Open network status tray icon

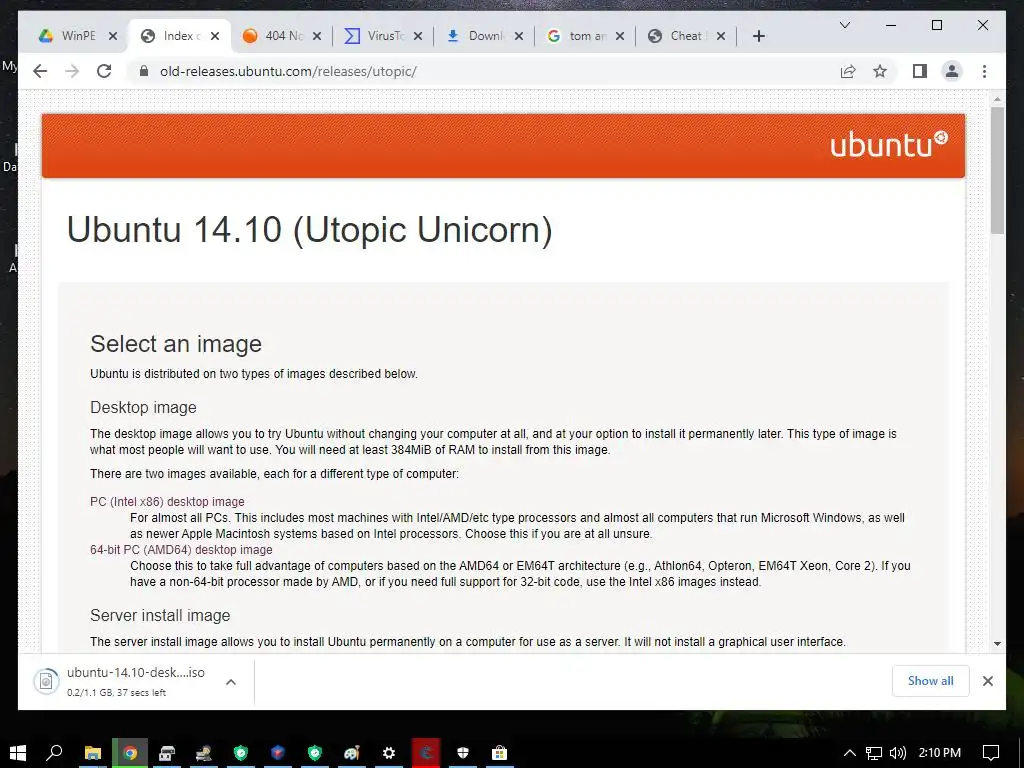click(x=874, y=753)
